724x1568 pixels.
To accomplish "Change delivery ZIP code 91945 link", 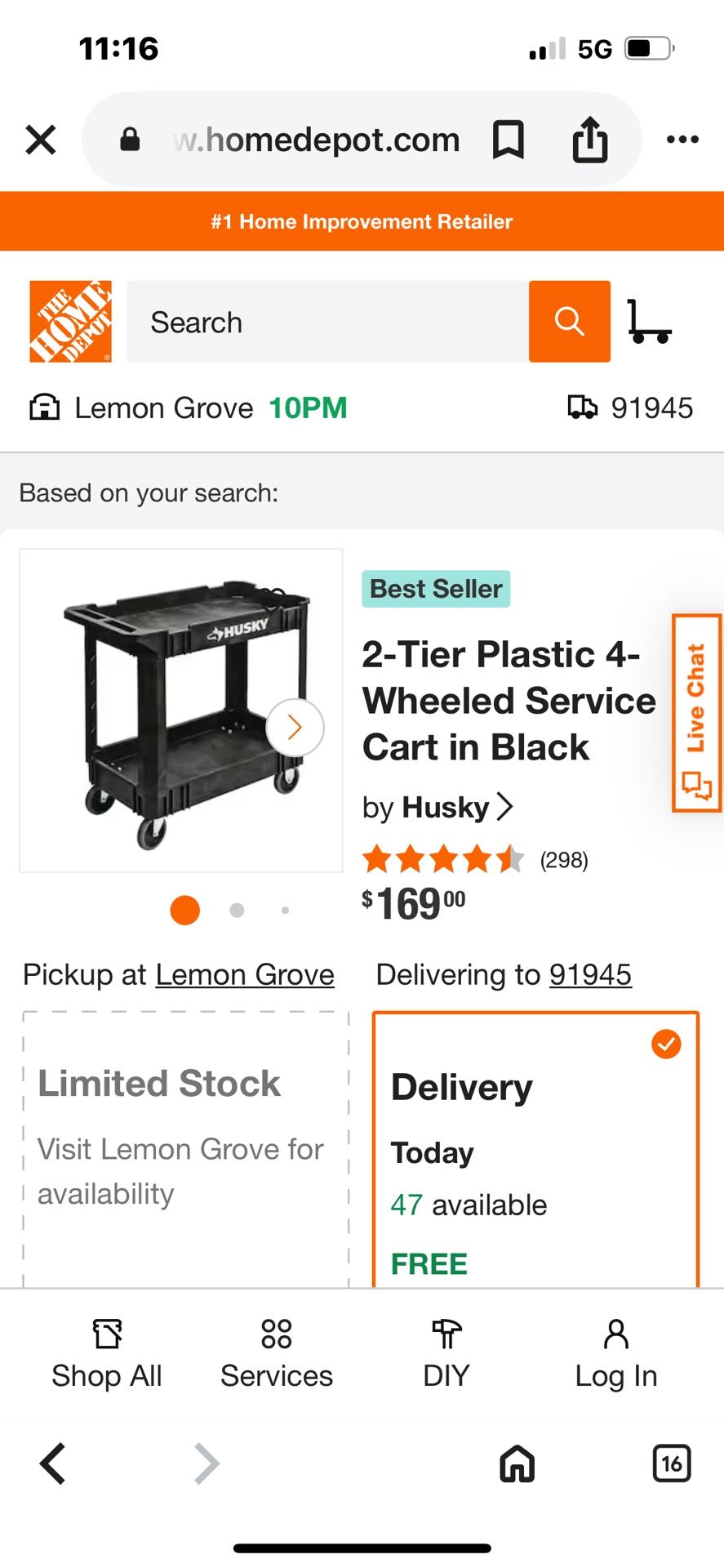I will click(590, 974).
